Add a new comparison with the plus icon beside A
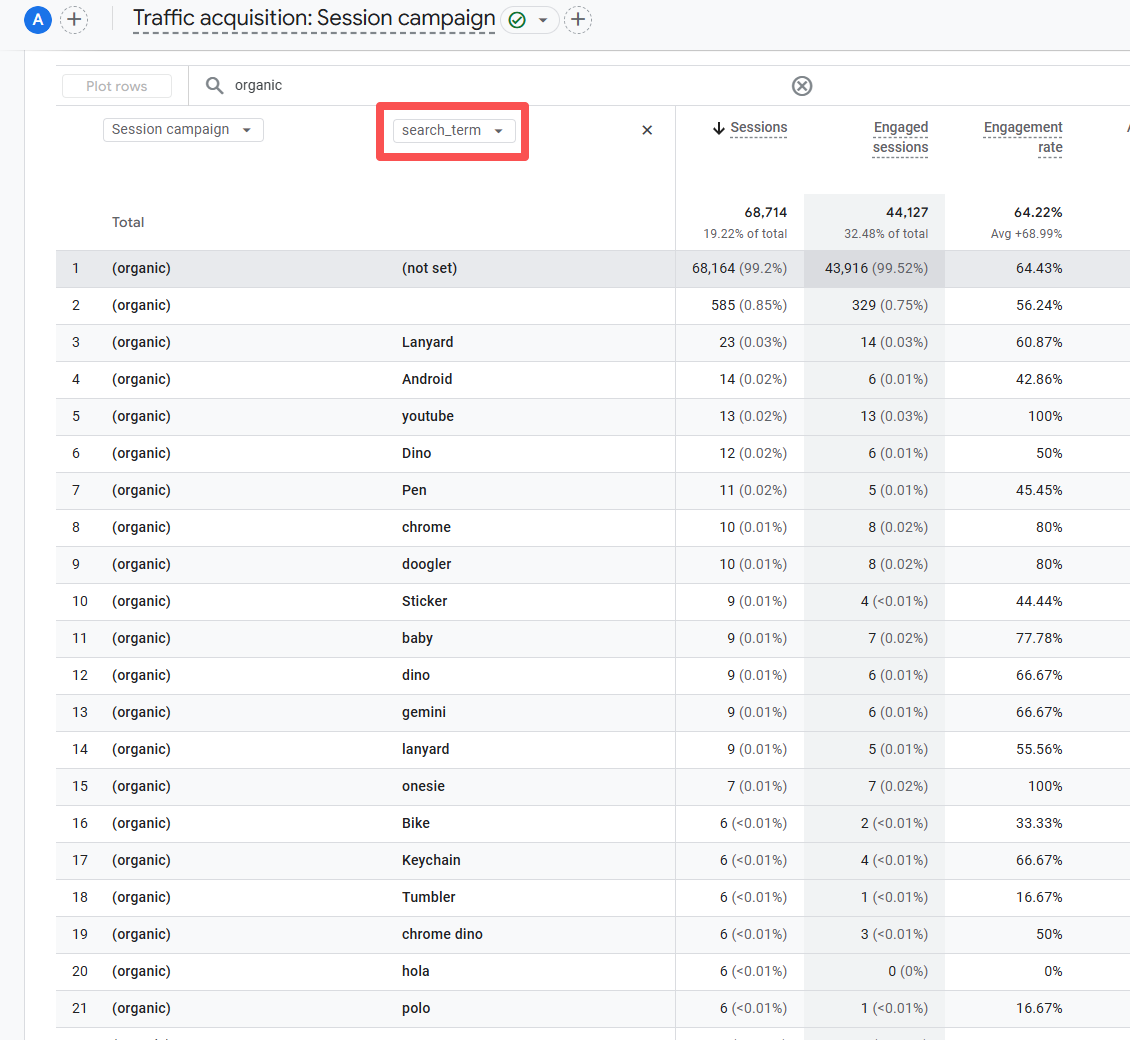 click(x=73, y=19)
